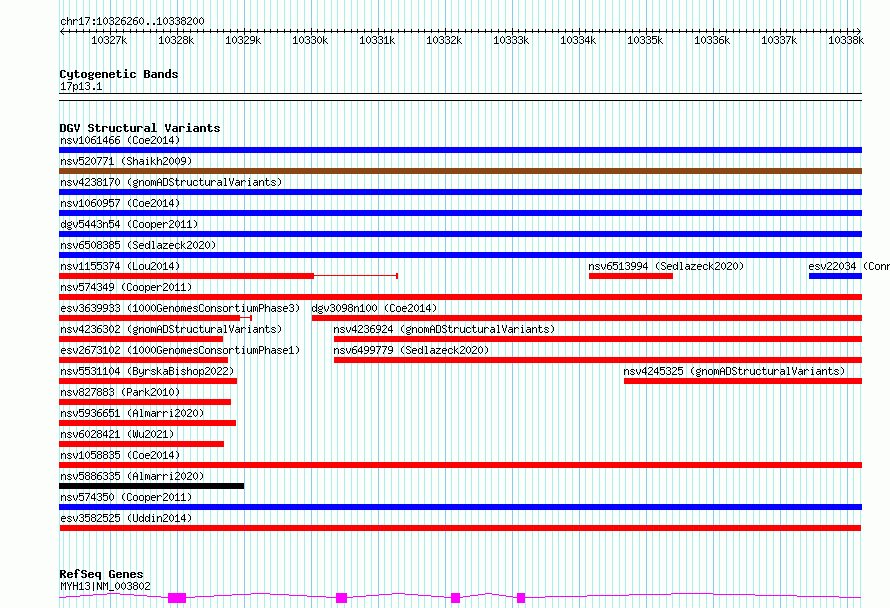Select the 17p13.1 cytogenetic band label
This screenshot has height=608, width=890.
point(81,86)
